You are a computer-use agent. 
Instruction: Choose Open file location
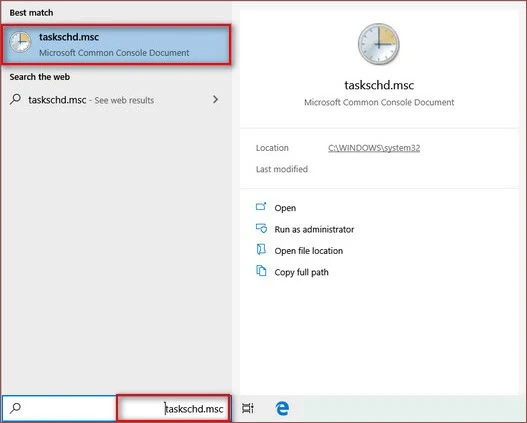[x=309, y=251]
